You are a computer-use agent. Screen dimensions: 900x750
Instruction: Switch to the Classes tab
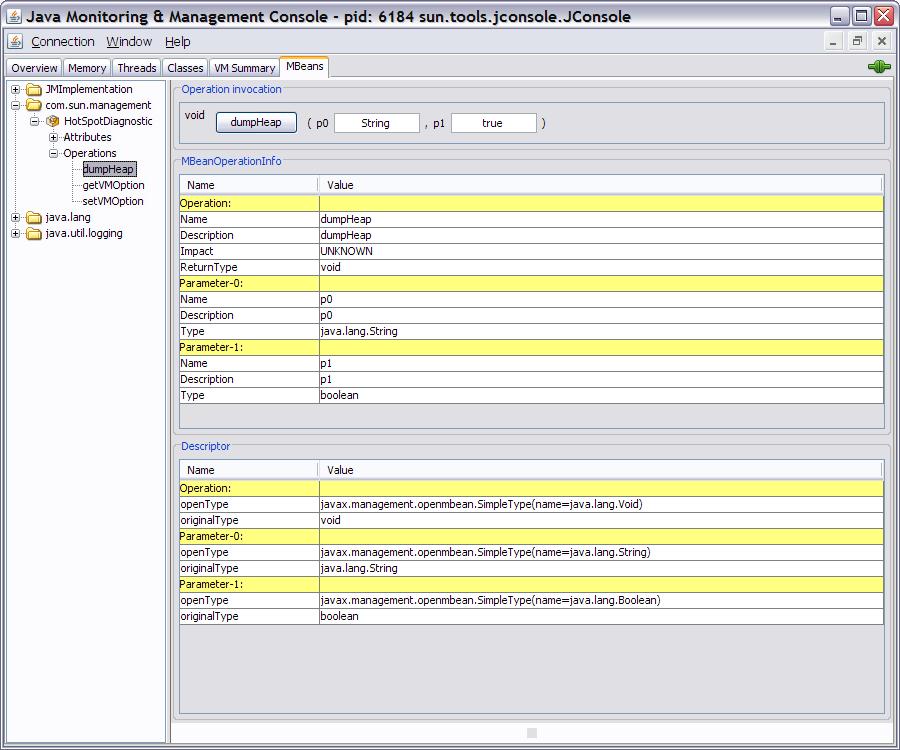click(185, 68)
